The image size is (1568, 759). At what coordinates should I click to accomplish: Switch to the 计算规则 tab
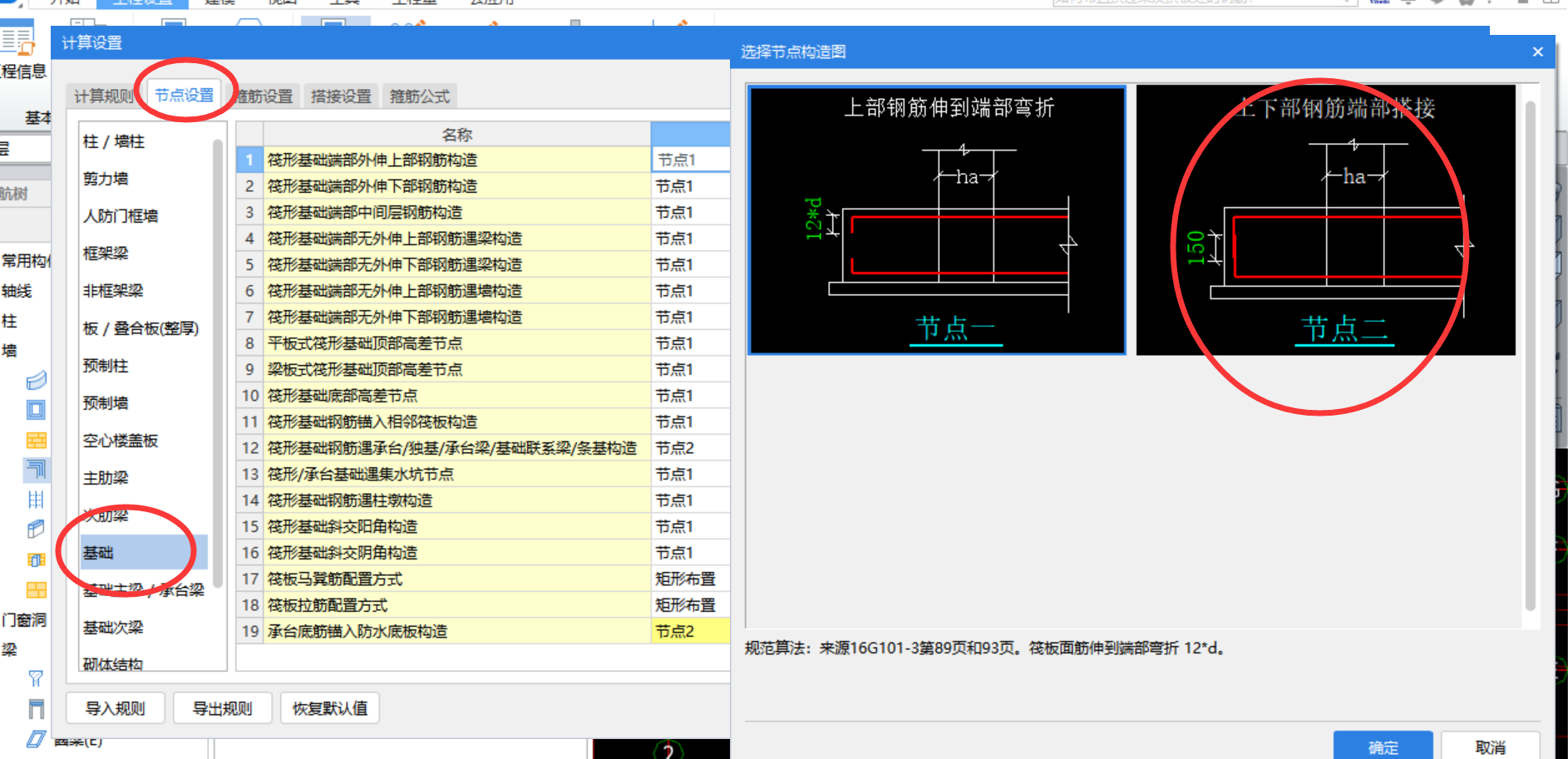(x=102, y=96)
